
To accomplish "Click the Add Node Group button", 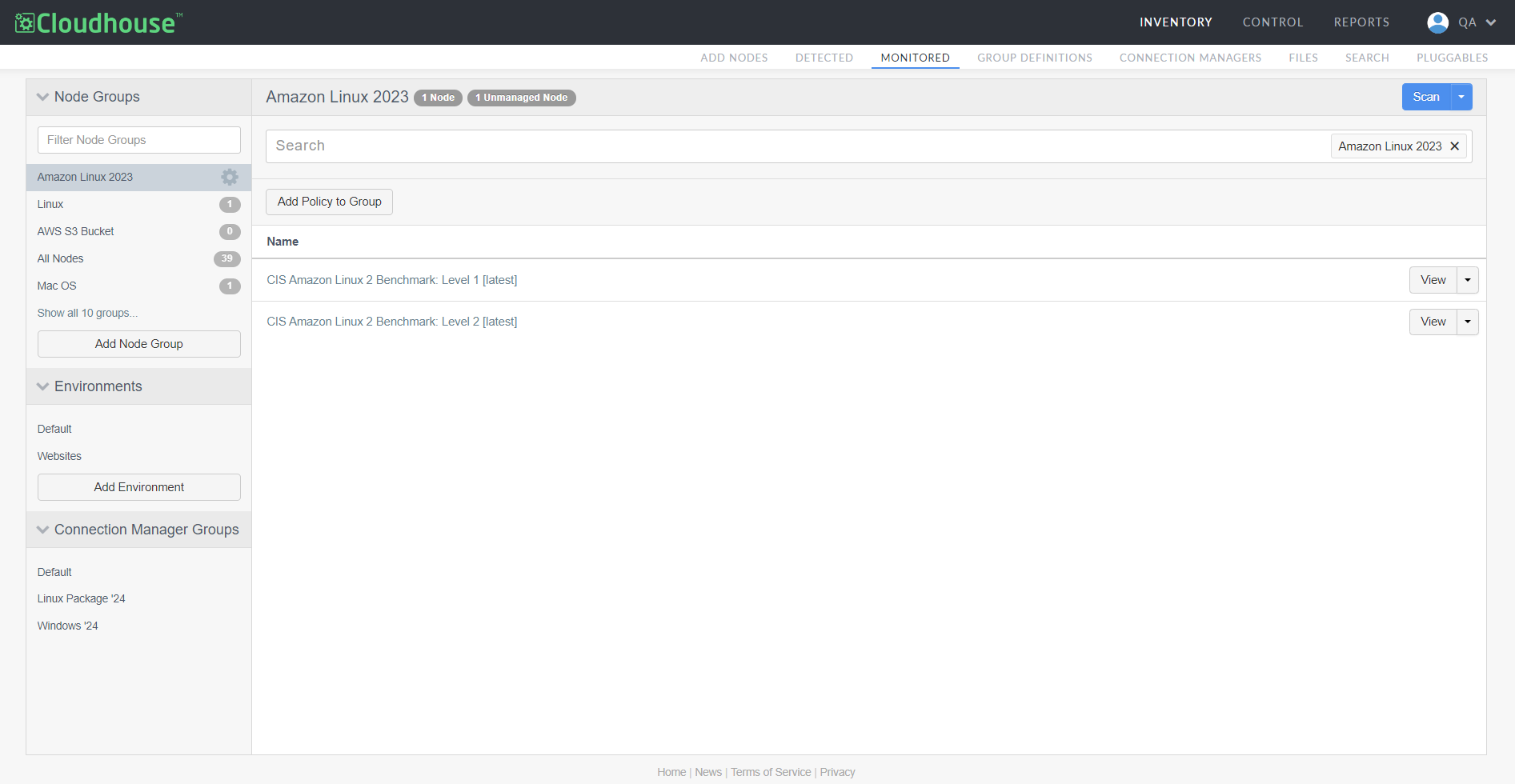I will click(x=139, y=344).
